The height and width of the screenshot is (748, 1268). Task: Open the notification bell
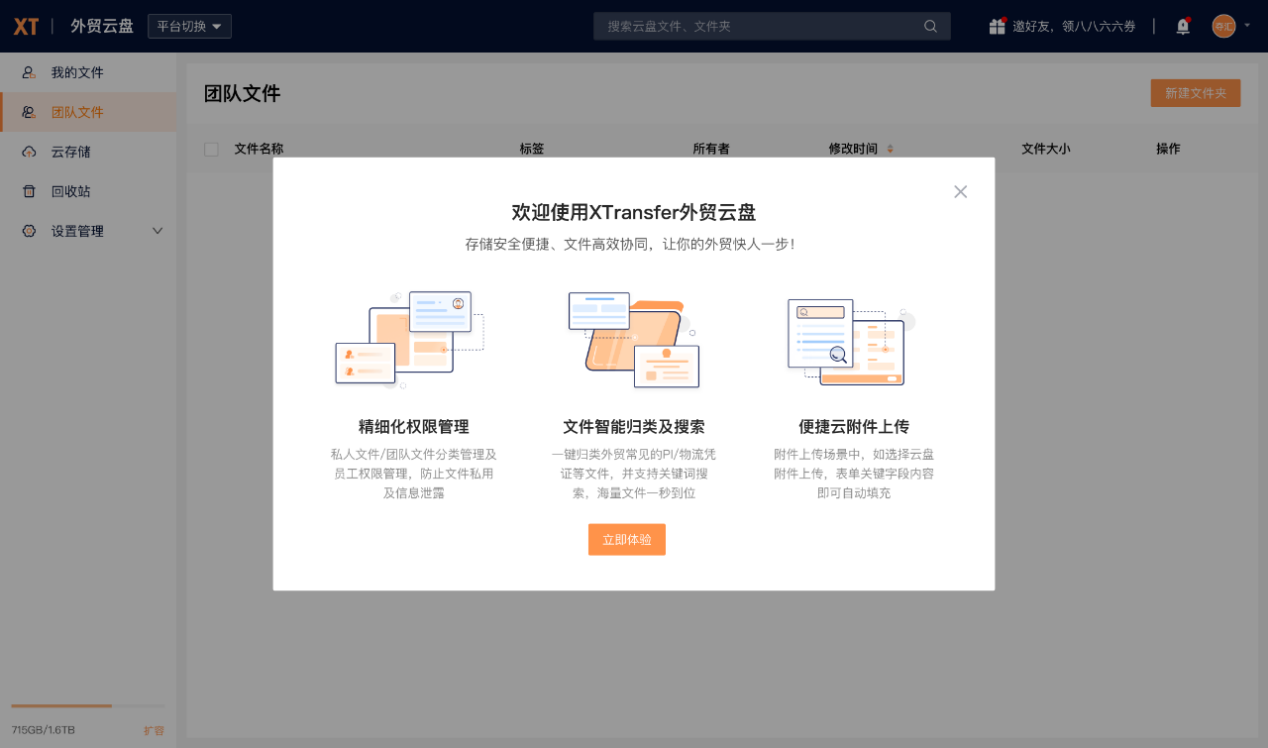[x=1183, y=26]
